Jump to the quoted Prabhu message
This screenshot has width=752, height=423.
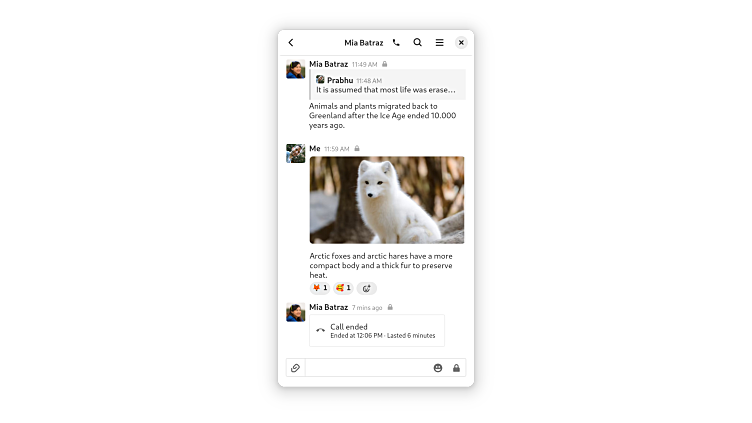pos(388,85)
